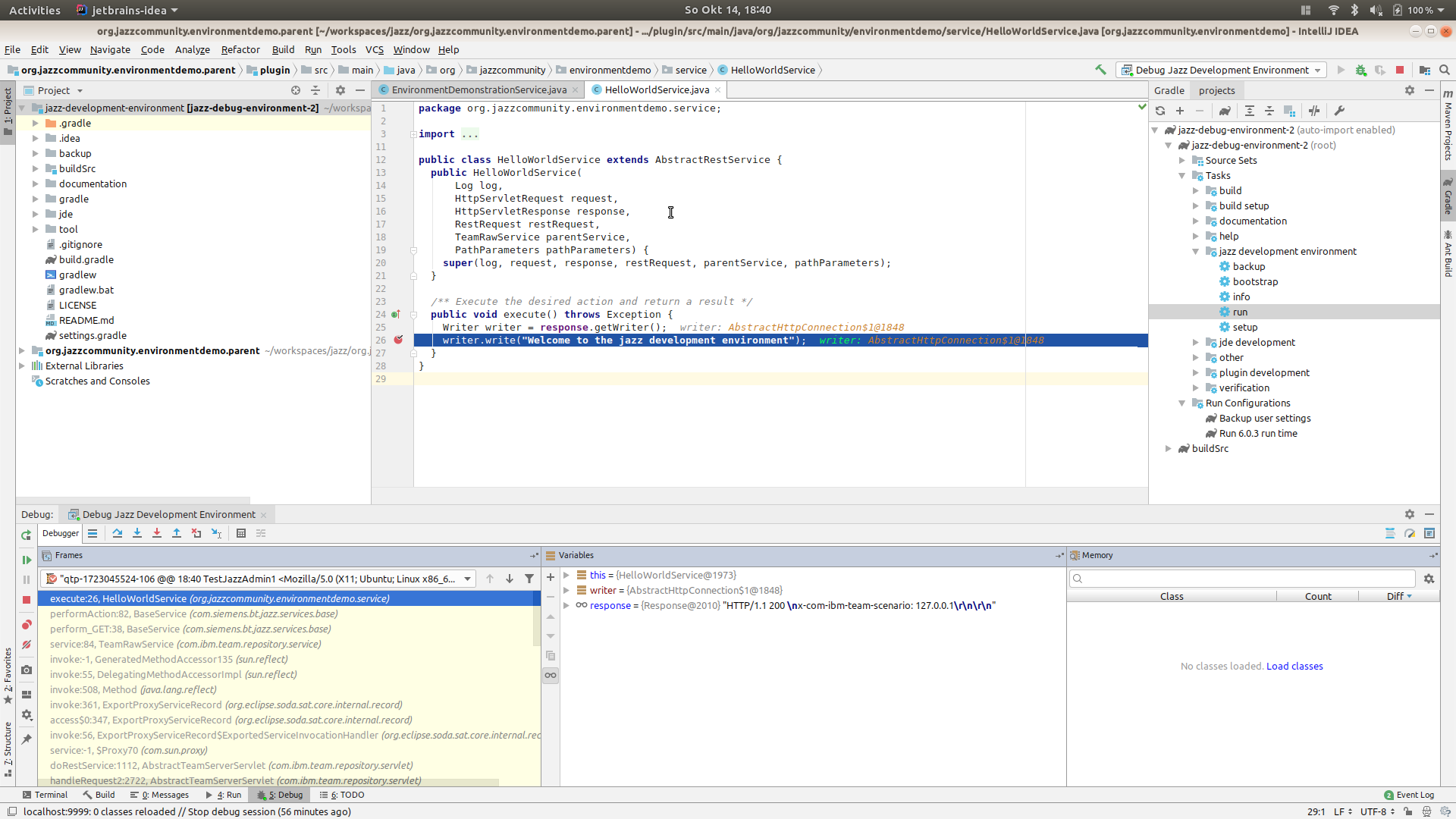Click Search Everywhere magnifier icon
The height and width of the screenshot is (819, 1456).
click(x=1445, y=70)
